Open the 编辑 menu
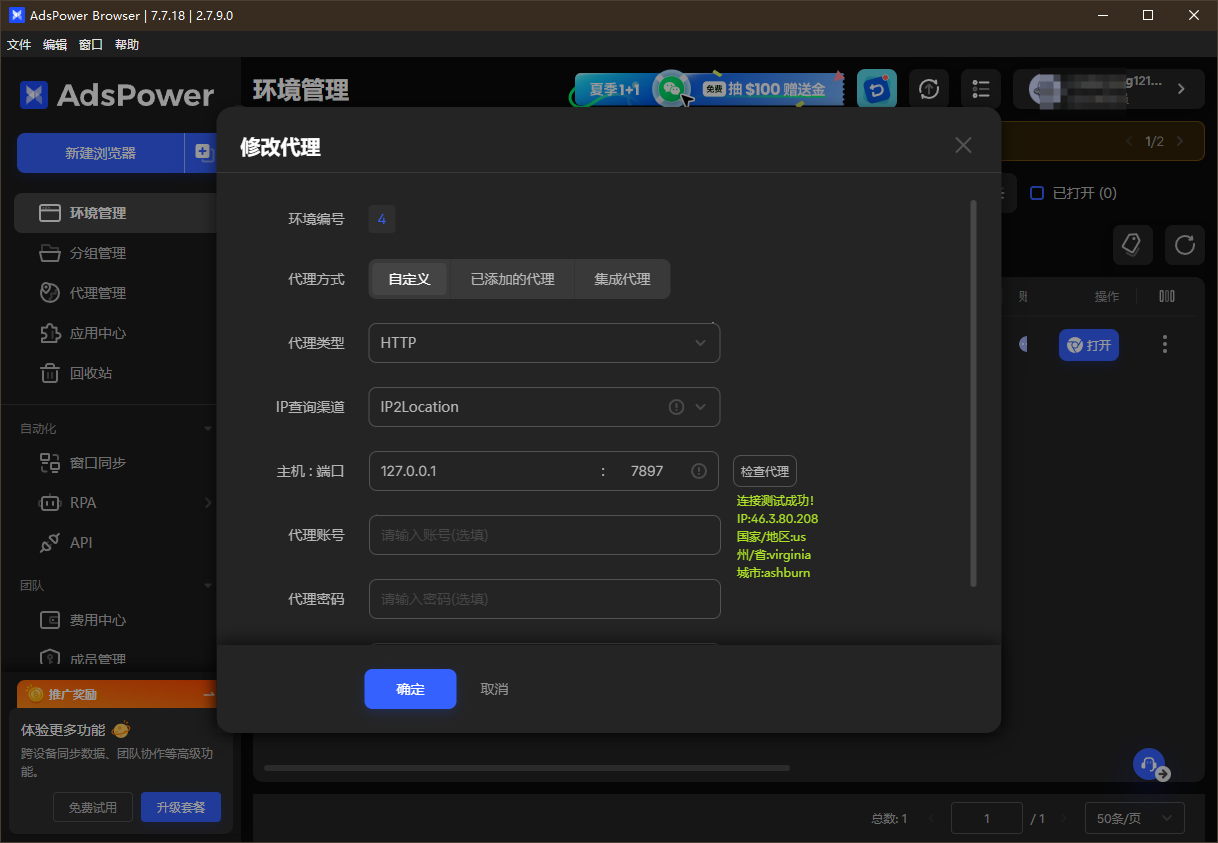 click(x=55, y=45)
